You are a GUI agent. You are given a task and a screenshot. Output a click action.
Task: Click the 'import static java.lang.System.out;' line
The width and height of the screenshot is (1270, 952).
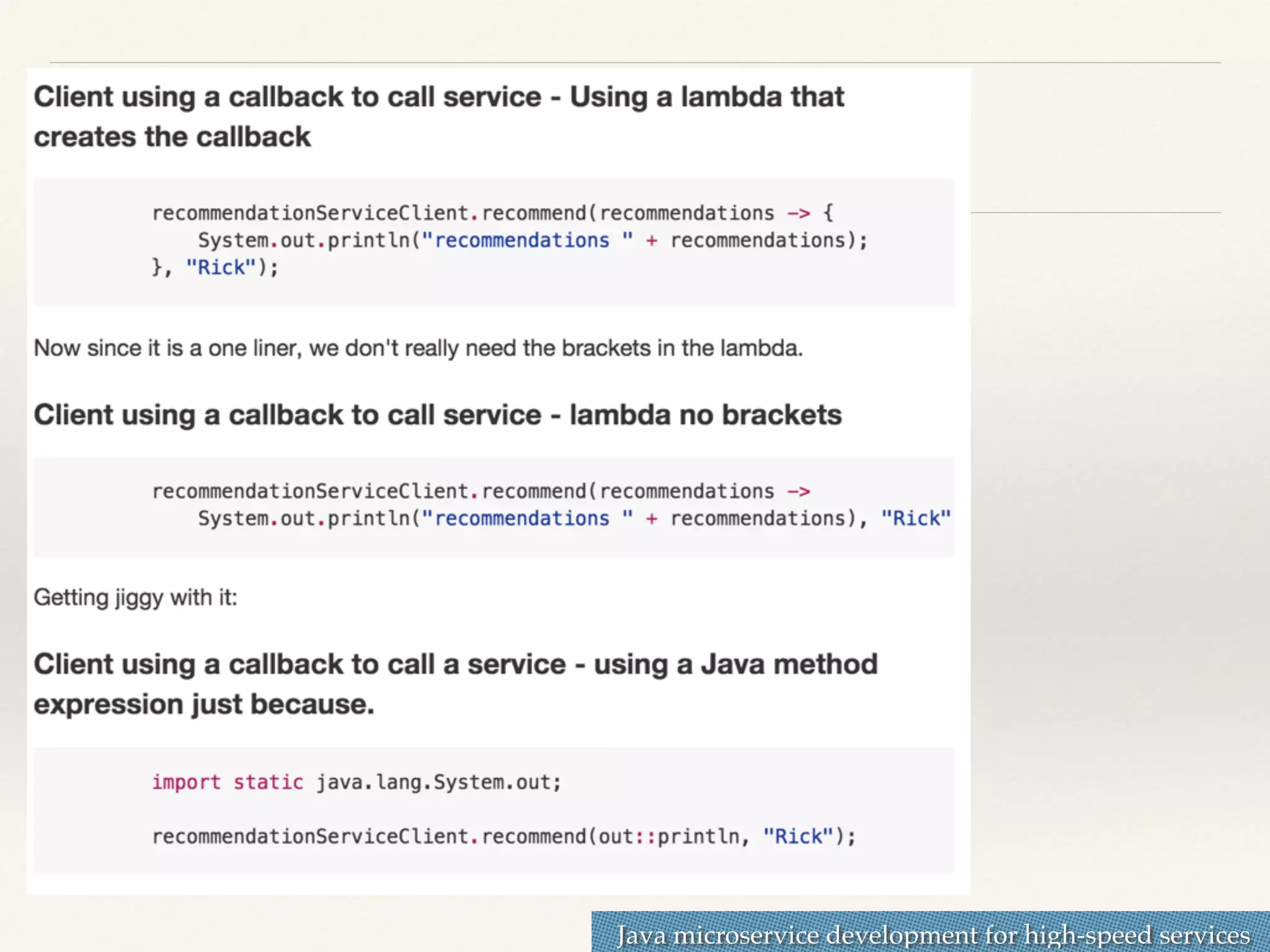pos(357,782)
